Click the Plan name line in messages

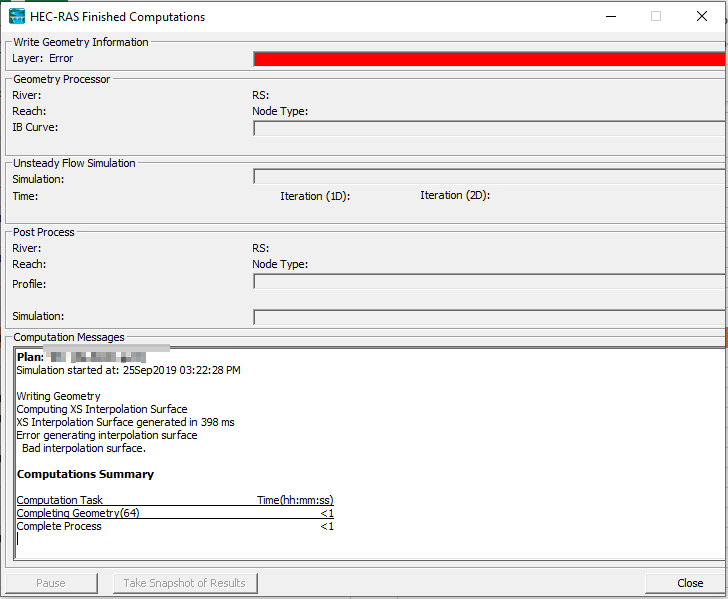click(x=81, y=357)
